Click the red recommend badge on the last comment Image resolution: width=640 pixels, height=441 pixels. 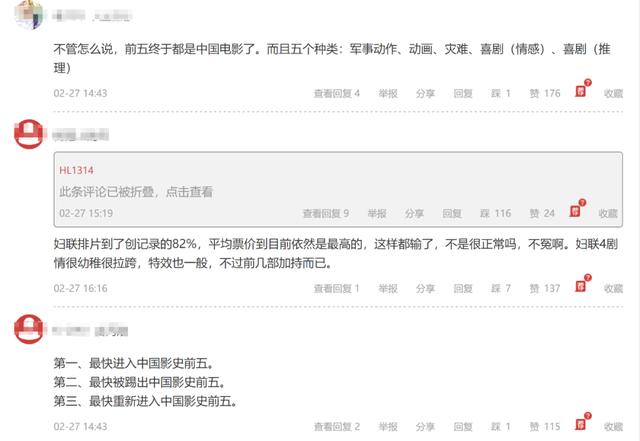[582, 422]
